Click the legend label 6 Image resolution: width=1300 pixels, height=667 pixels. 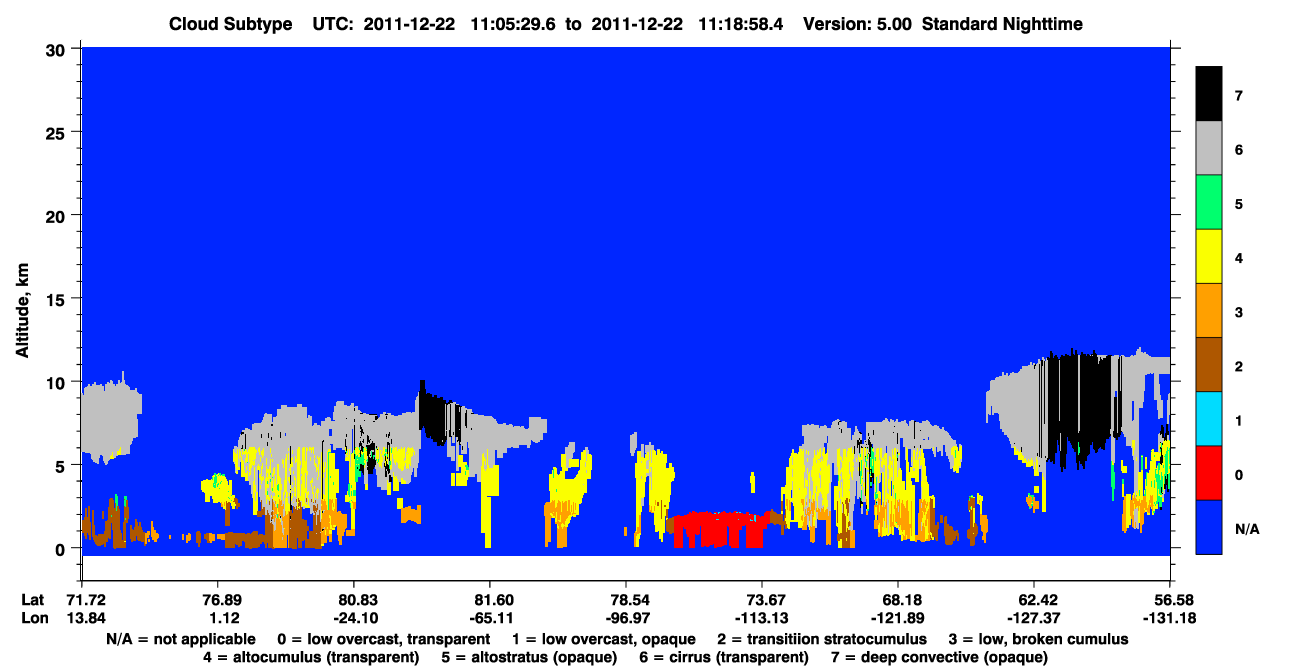[1239, 150]
